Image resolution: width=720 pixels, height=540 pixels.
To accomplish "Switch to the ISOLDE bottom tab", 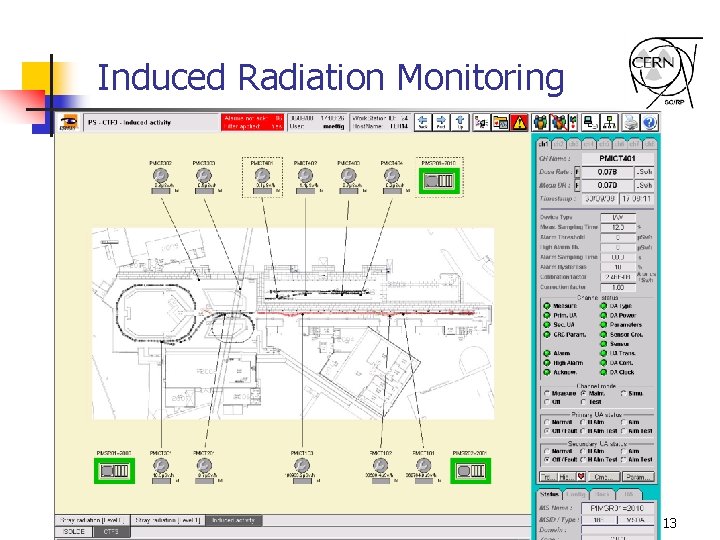I will point(74,531).
